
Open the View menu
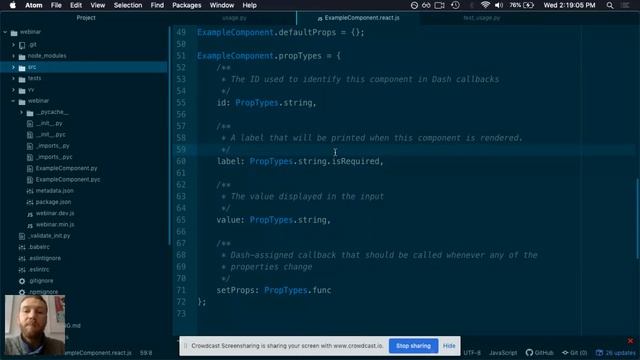(98, 5)
